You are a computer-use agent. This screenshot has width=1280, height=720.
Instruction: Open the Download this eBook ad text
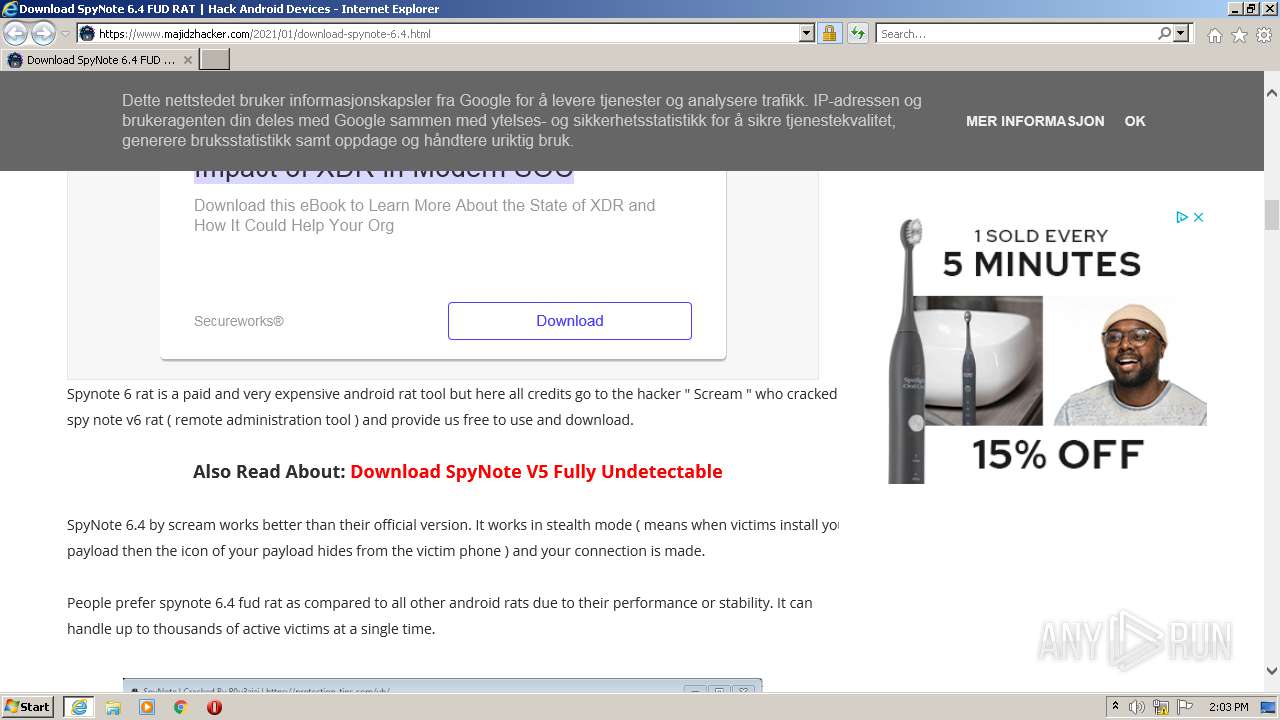point(425,215)
